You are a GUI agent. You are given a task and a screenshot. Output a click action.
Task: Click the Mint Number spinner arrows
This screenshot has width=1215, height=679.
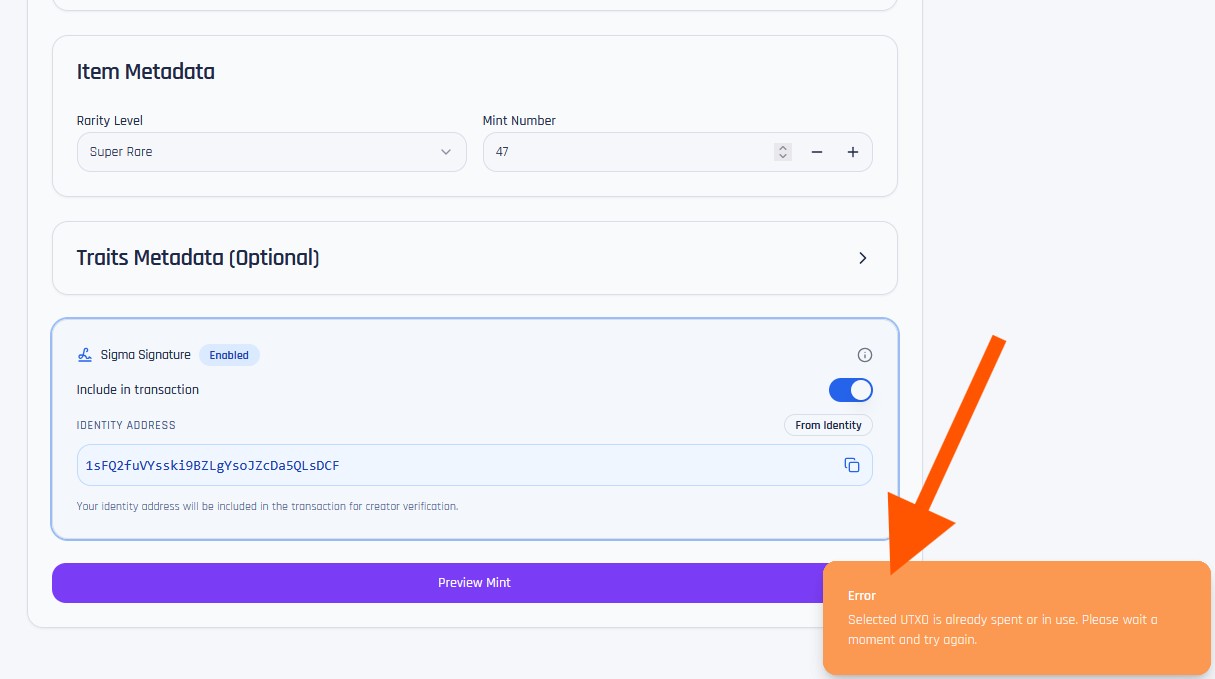[783, 152]
